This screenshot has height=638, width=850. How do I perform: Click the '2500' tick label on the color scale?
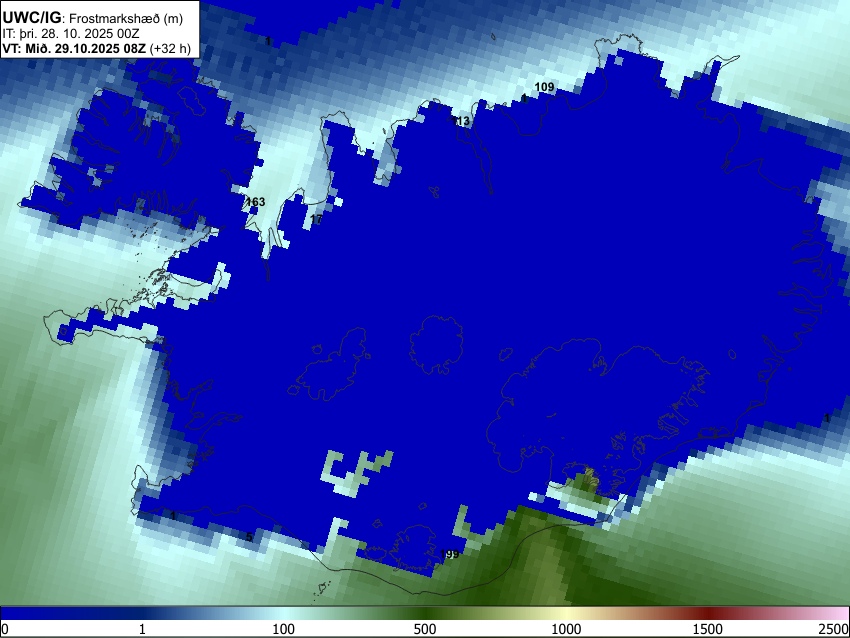pyautogui.click(x=834, y=629)
